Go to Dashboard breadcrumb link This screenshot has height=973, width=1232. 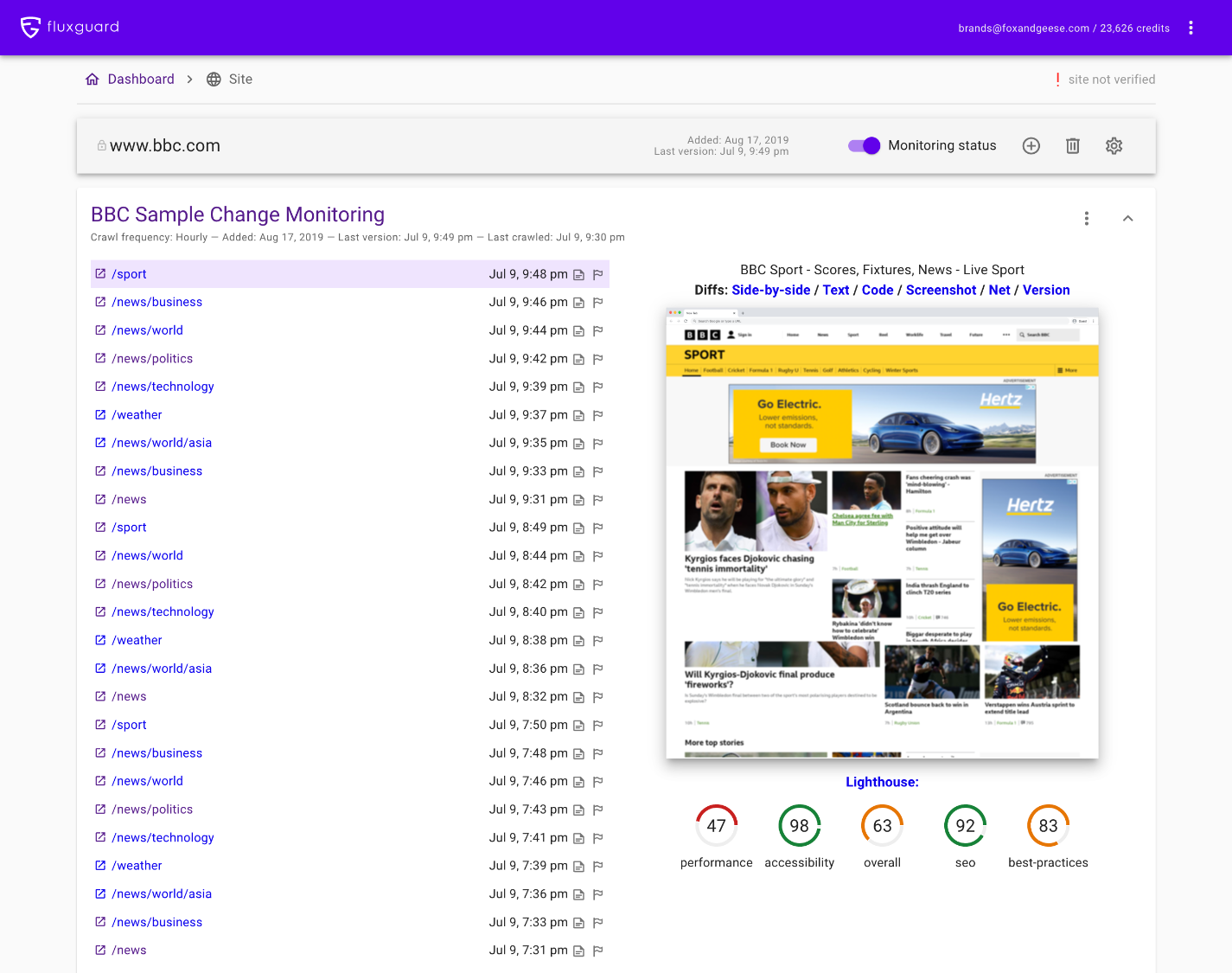tap(141, 79)
